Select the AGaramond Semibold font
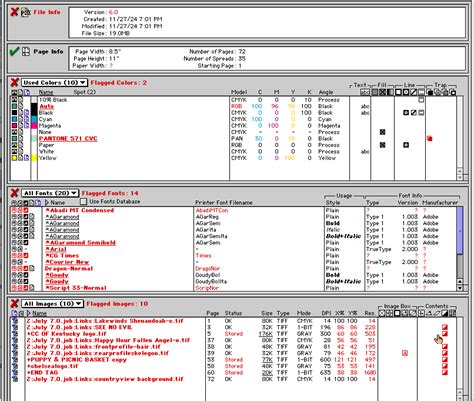The image size is (474, 401). coord(81,243)
